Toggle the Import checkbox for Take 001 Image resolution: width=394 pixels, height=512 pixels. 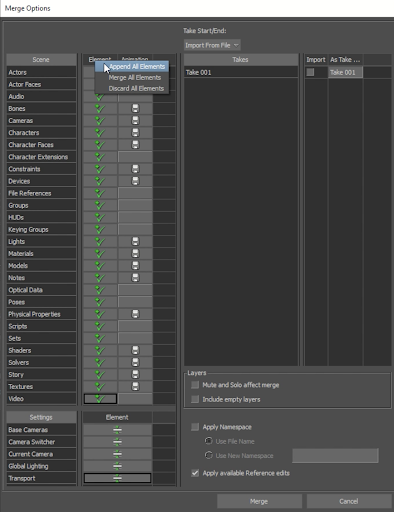point(310,72)
